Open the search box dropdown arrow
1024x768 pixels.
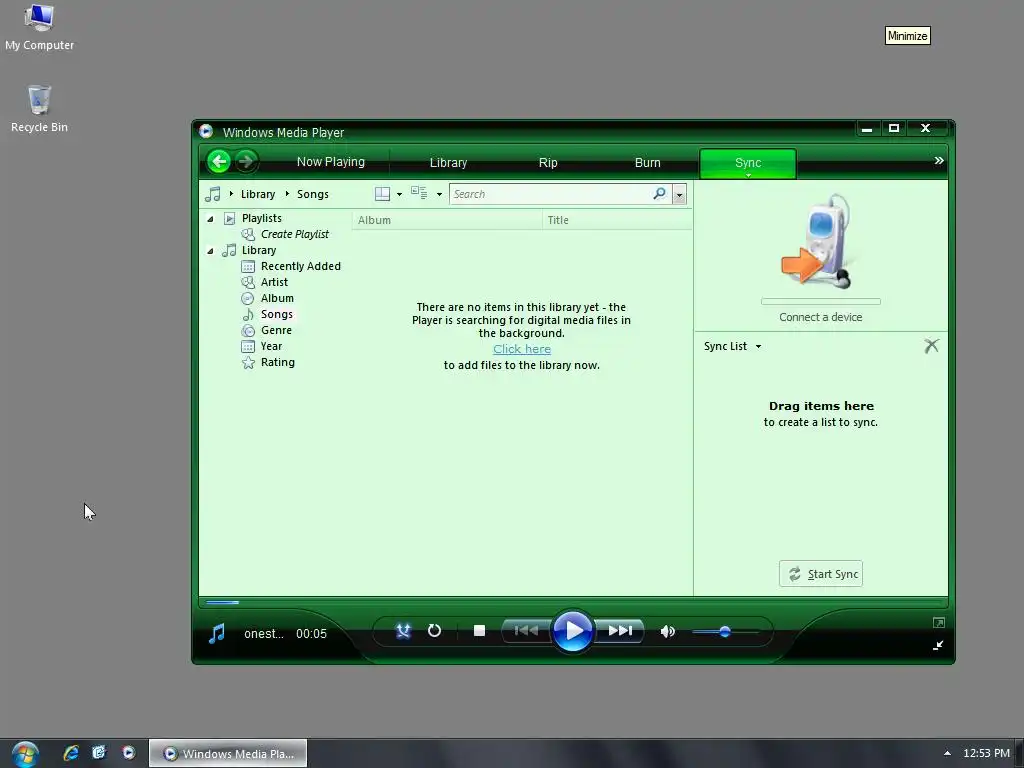click(x=680, y=194)
